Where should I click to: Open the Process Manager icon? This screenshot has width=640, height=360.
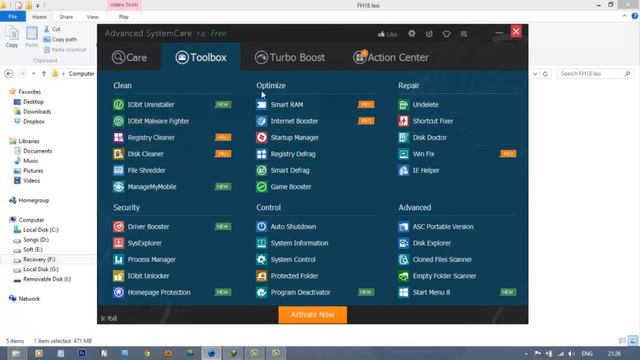coord(118,259)
